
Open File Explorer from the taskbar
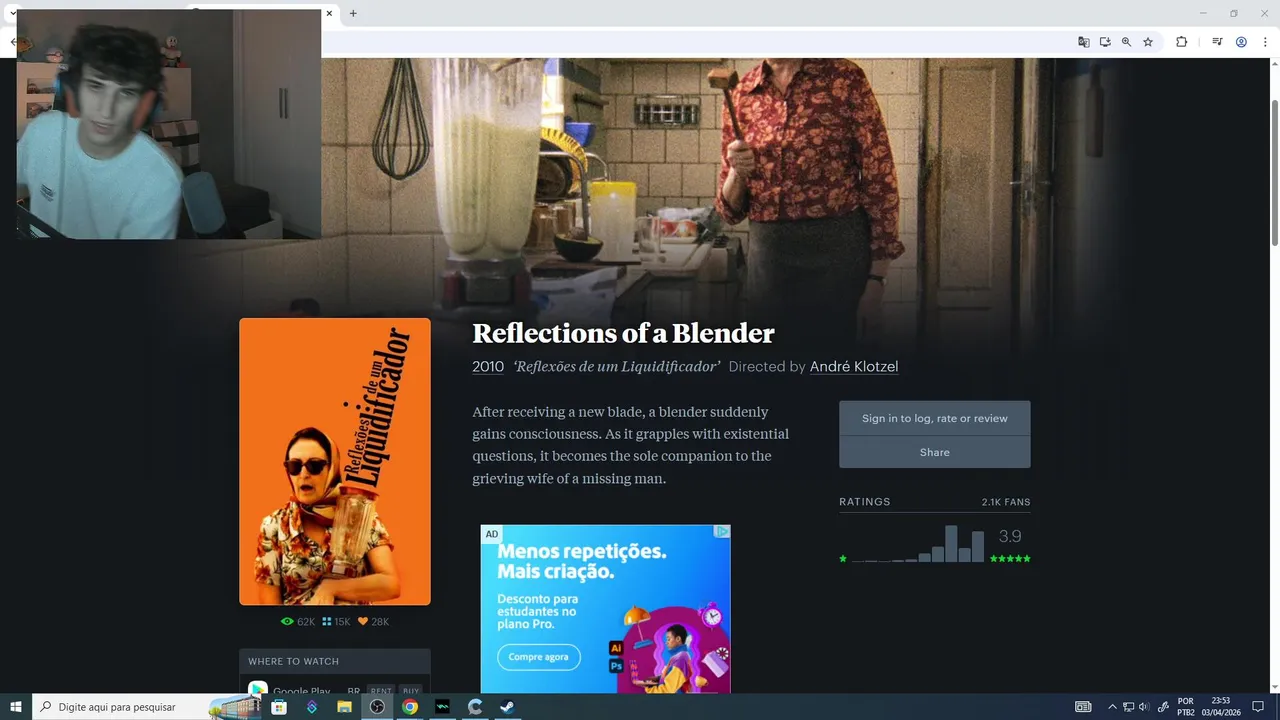344,707
